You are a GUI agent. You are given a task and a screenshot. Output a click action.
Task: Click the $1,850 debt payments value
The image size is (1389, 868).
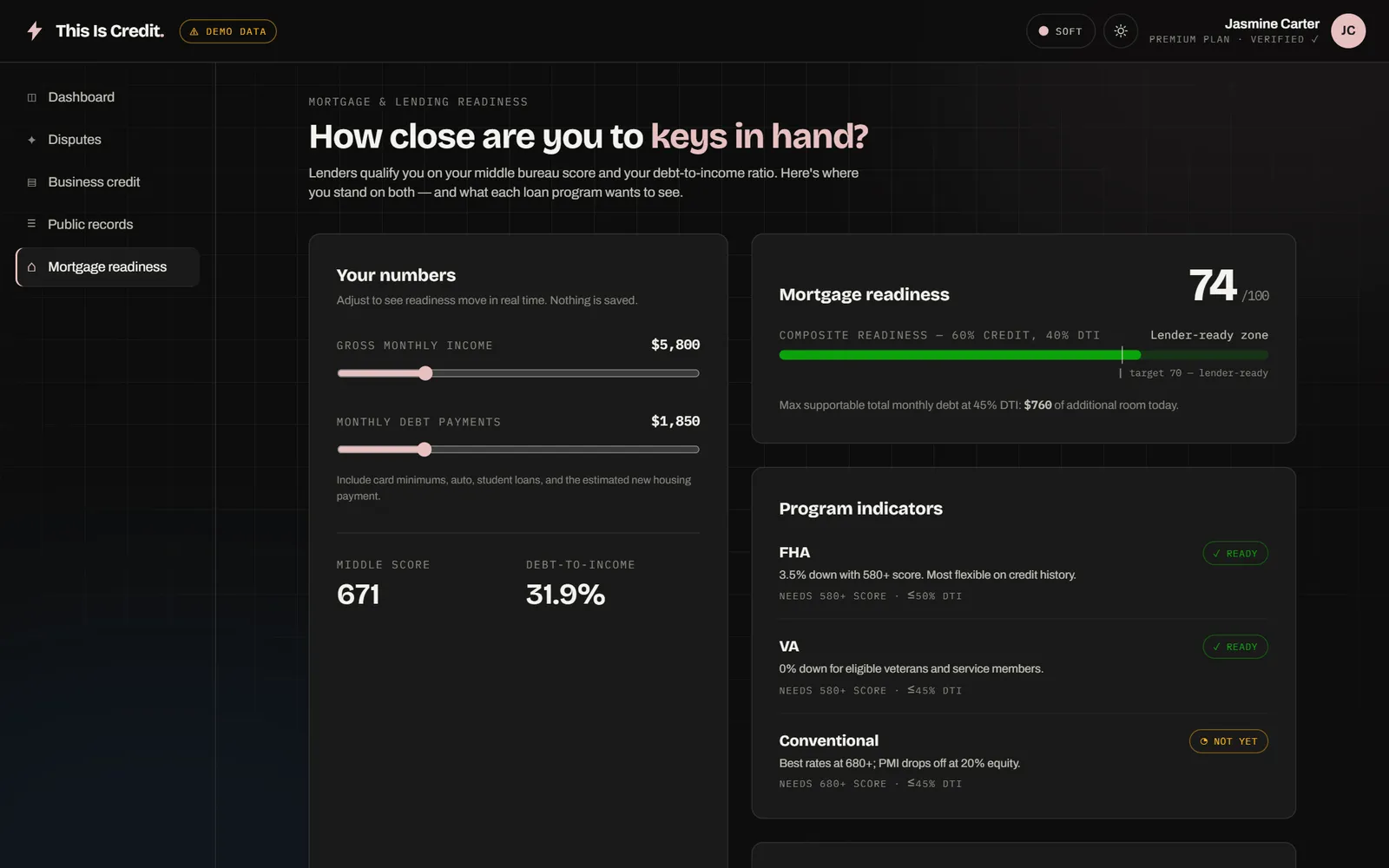675,421
